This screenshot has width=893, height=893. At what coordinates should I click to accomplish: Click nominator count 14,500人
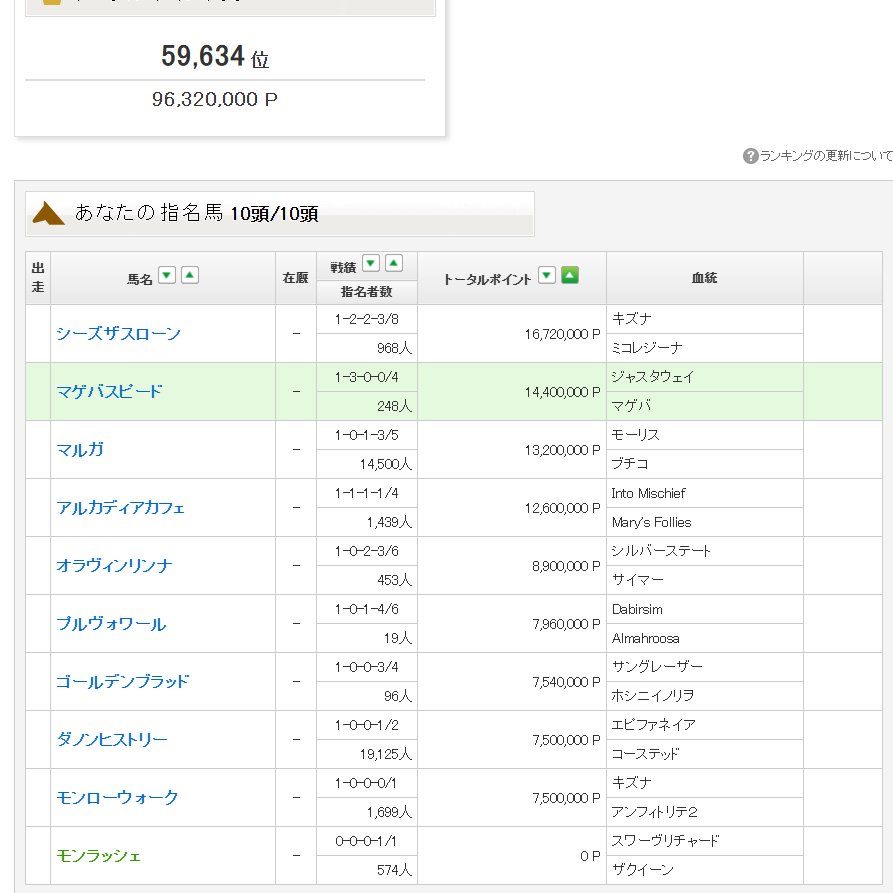click(386, 465)
